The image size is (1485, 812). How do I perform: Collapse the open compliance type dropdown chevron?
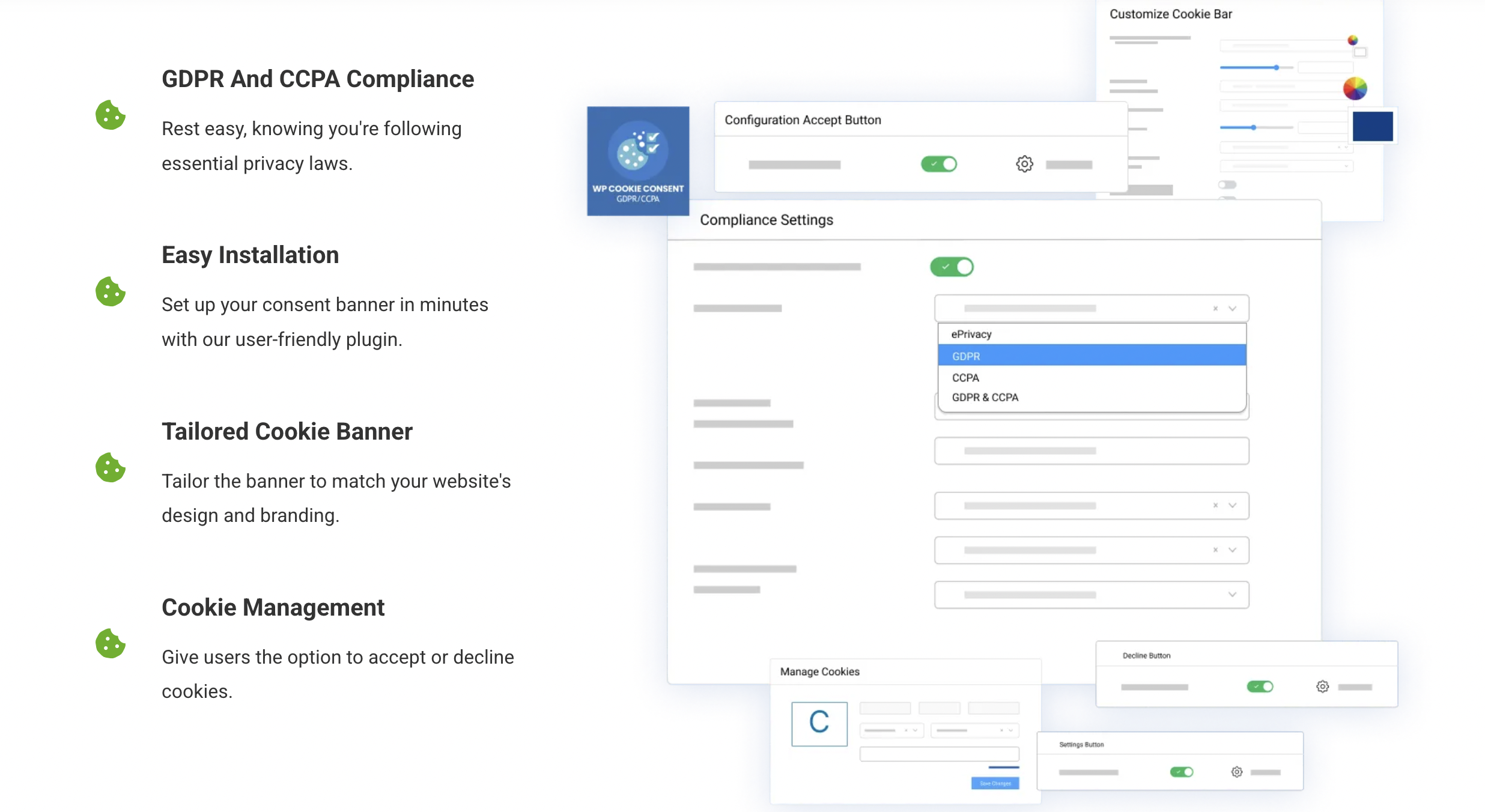click(x=1232, y=308)
